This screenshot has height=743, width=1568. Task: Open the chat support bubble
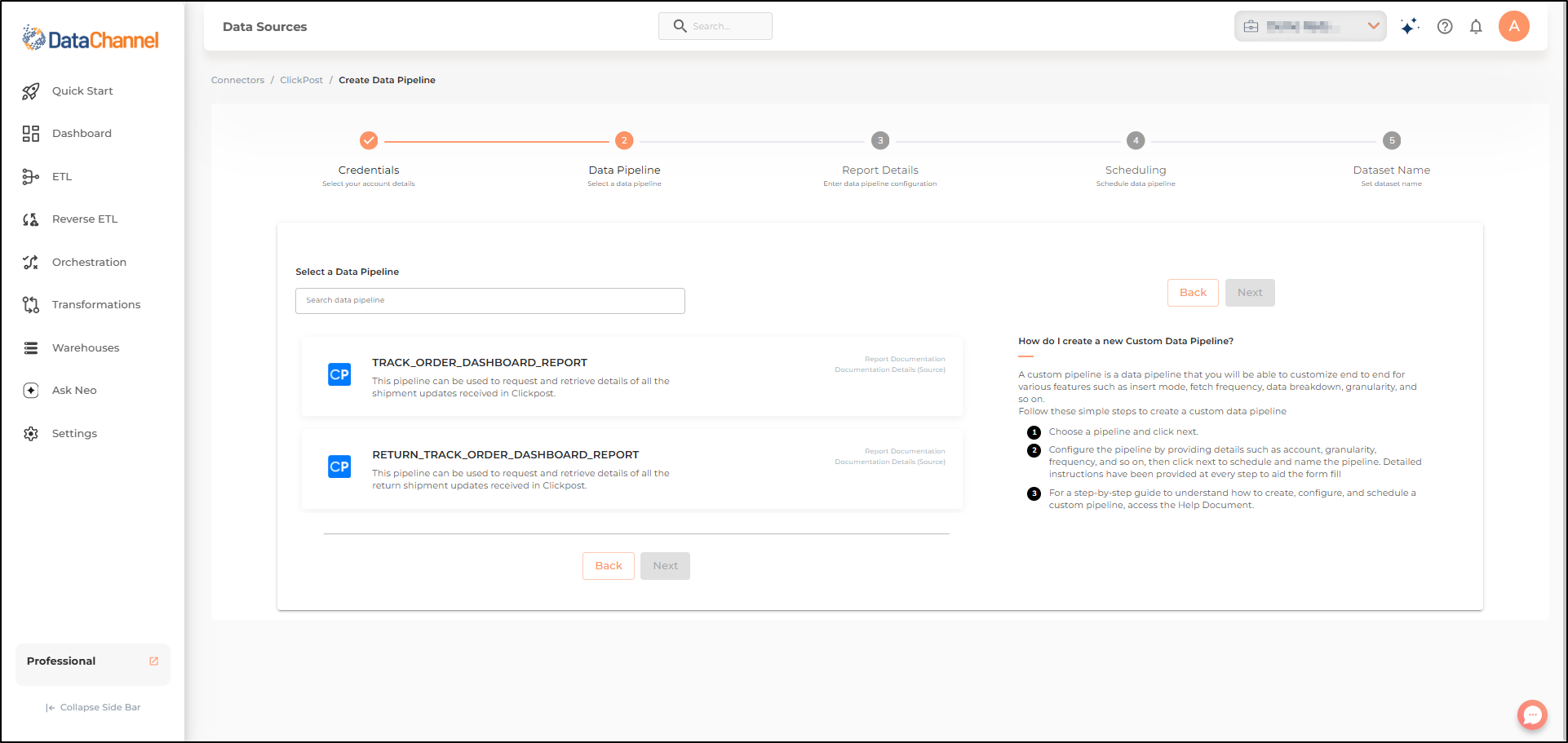pos(1532,715)
